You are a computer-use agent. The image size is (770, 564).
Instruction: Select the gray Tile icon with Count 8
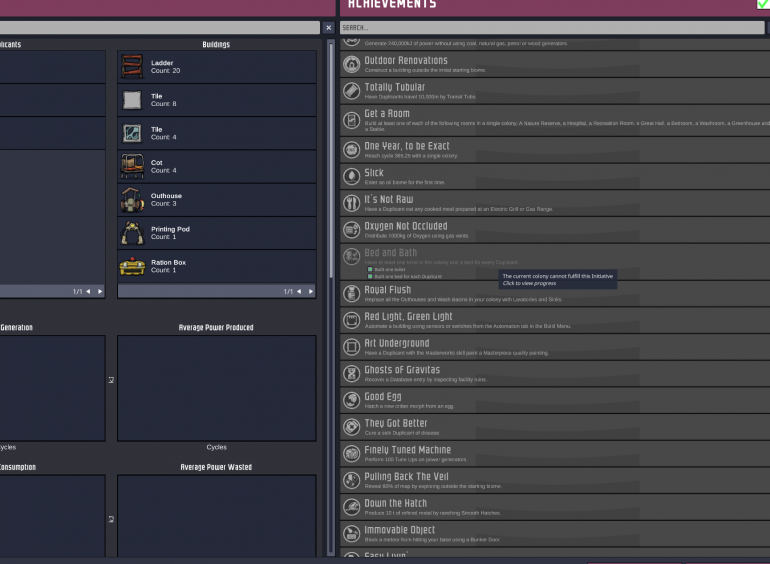[132, 100]
